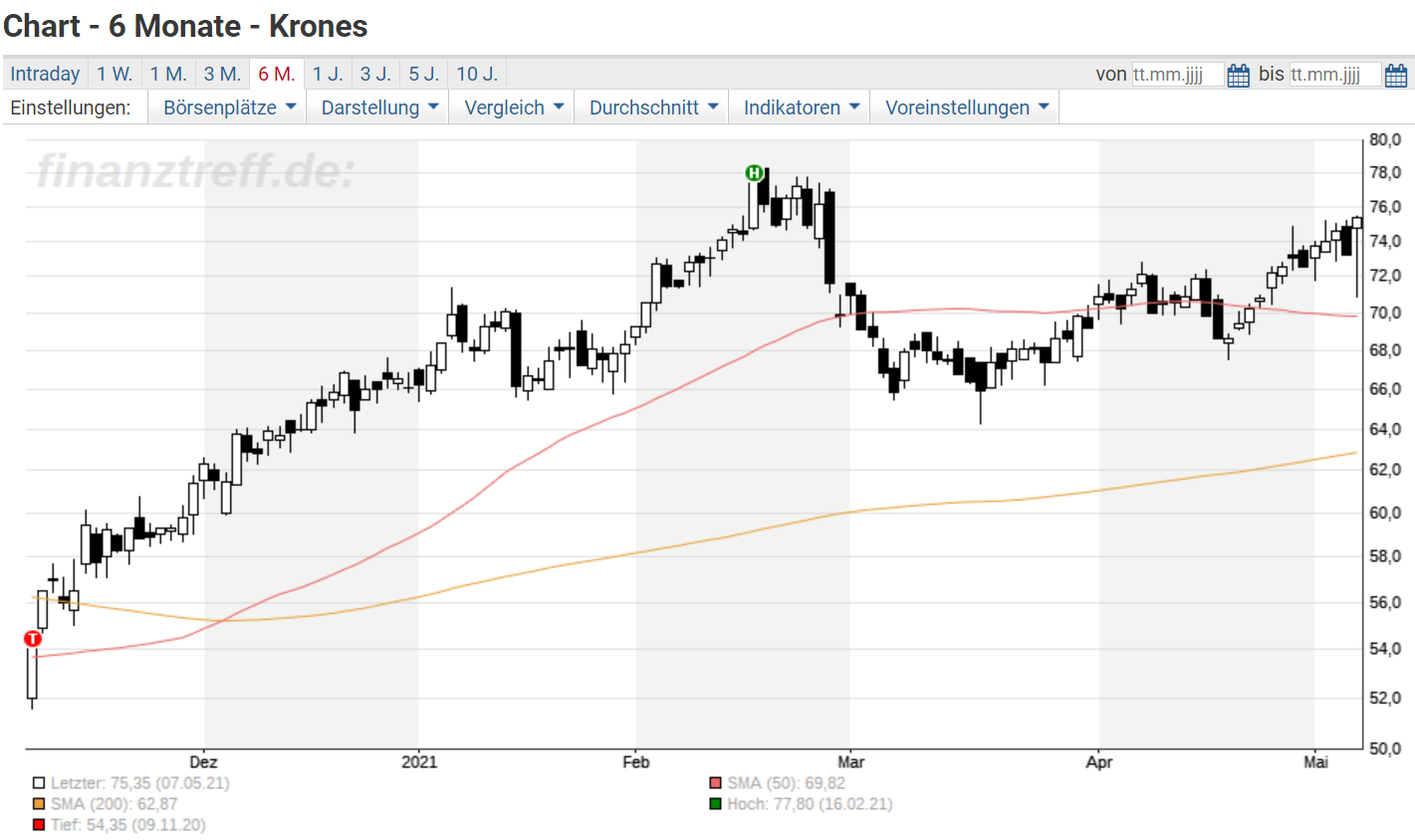This screenshot has width=1415, height=840.
Task: Click 'Letzter: 75,35 (07.05.21)' legend text
Action: coord(140,783)
